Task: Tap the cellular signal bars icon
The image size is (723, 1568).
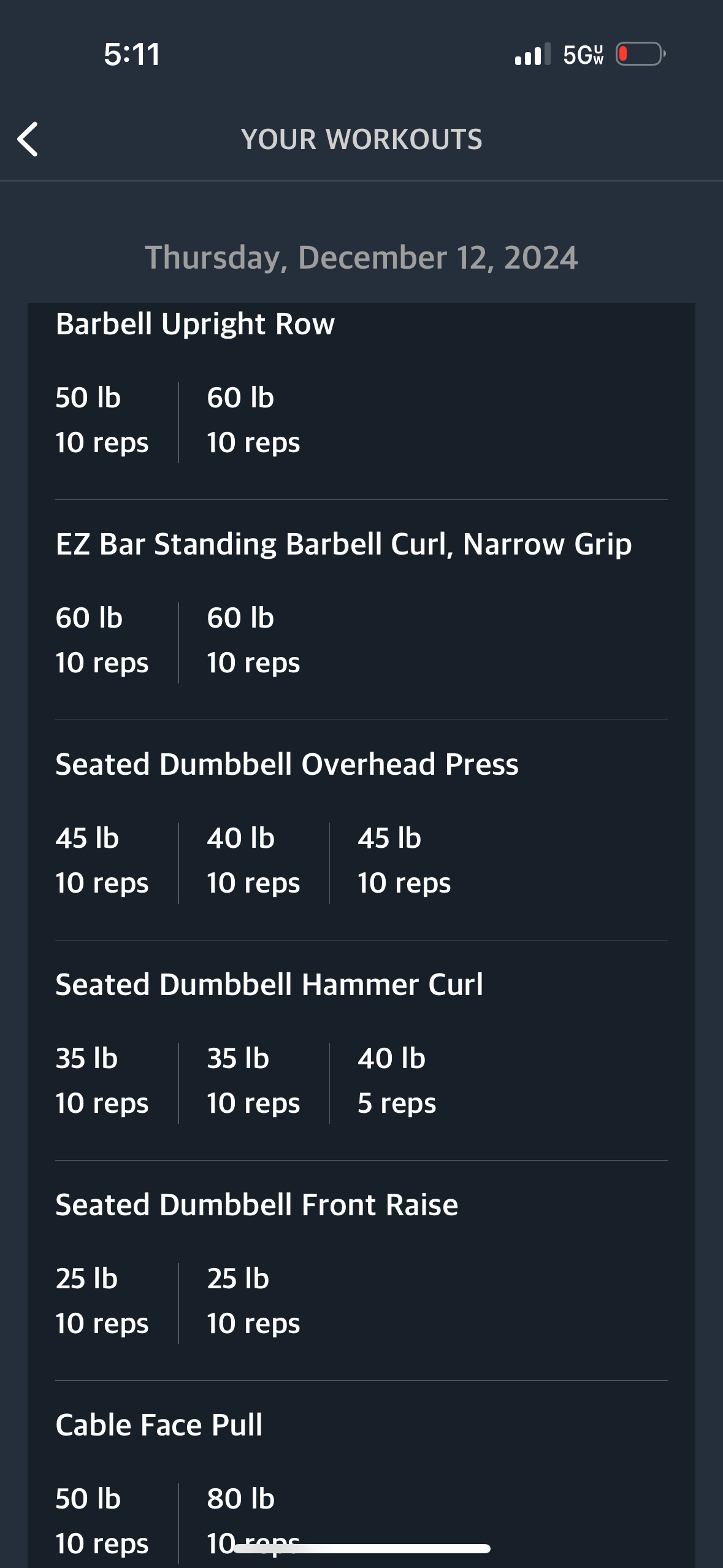Action: pyautogui.click(x=533, y=54)
